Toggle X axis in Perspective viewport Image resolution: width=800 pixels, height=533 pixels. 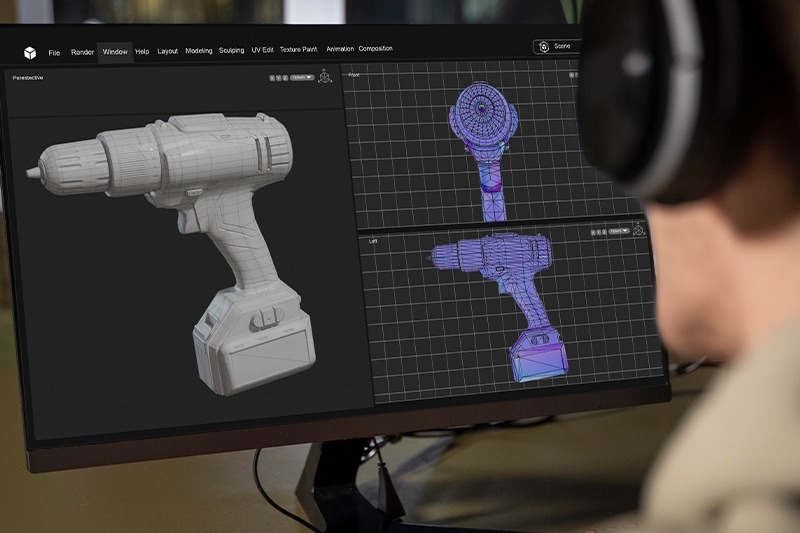pyautogui.click(x=272, y=78)
